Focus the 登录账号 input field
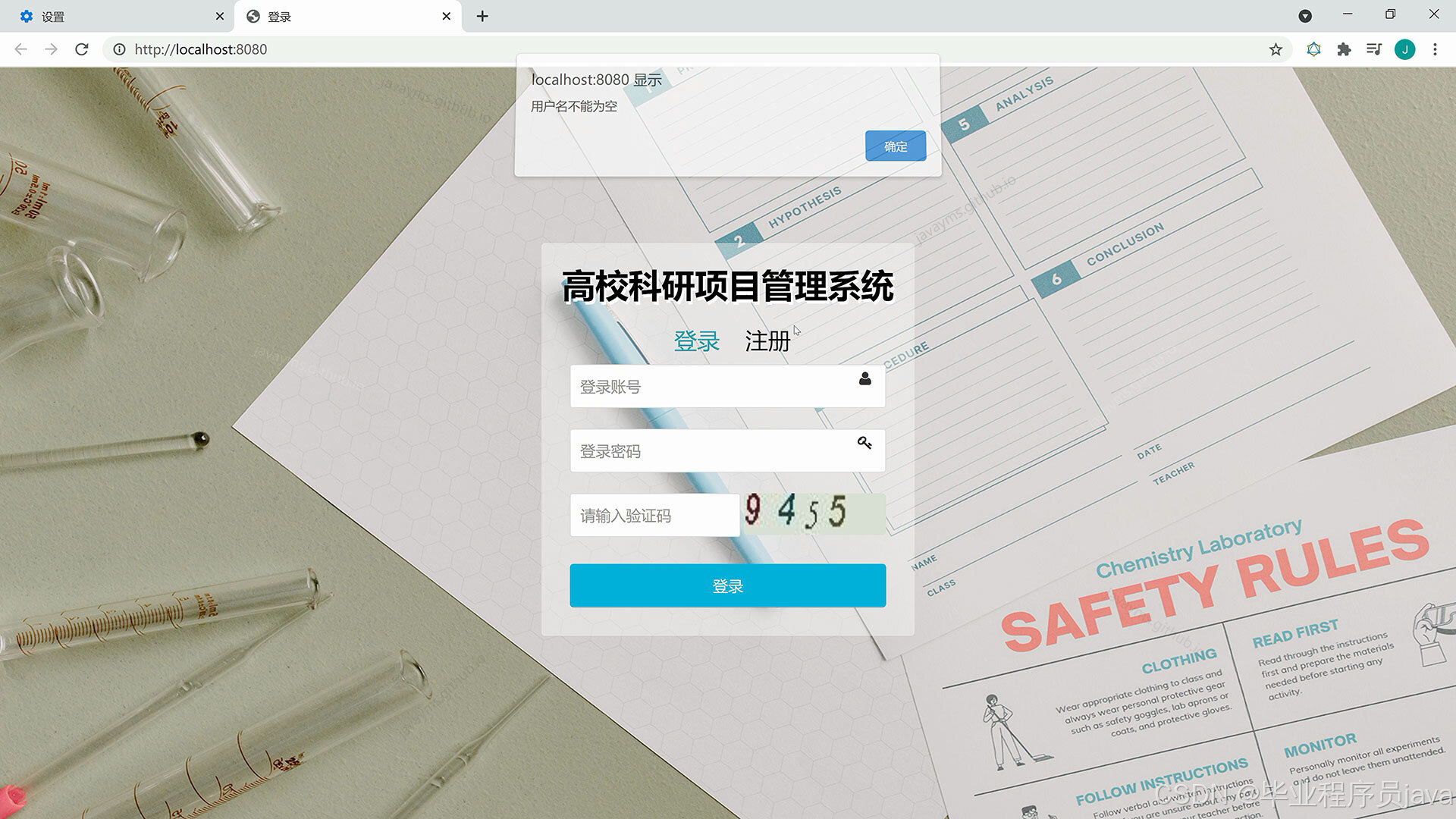 point(727,387)
